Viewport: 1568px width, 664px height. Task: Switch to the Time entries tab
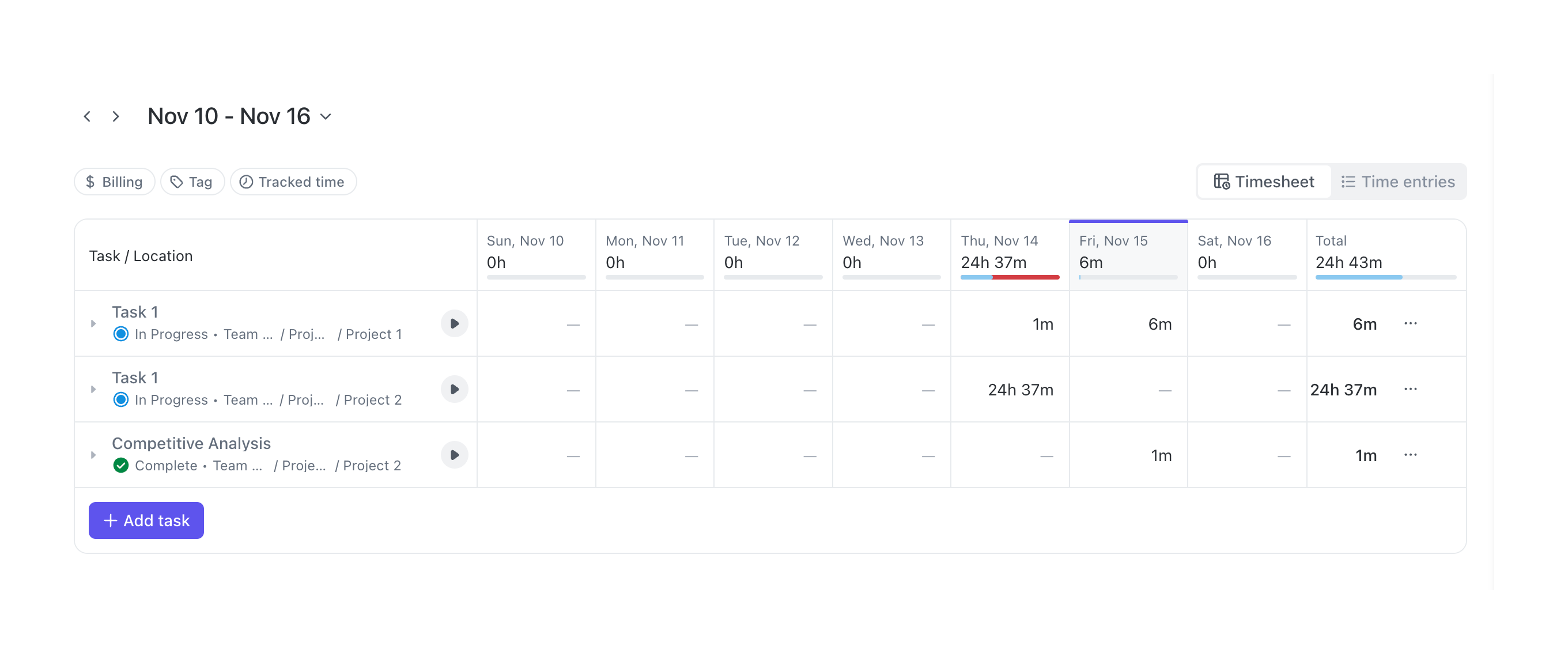(1397, 182)
